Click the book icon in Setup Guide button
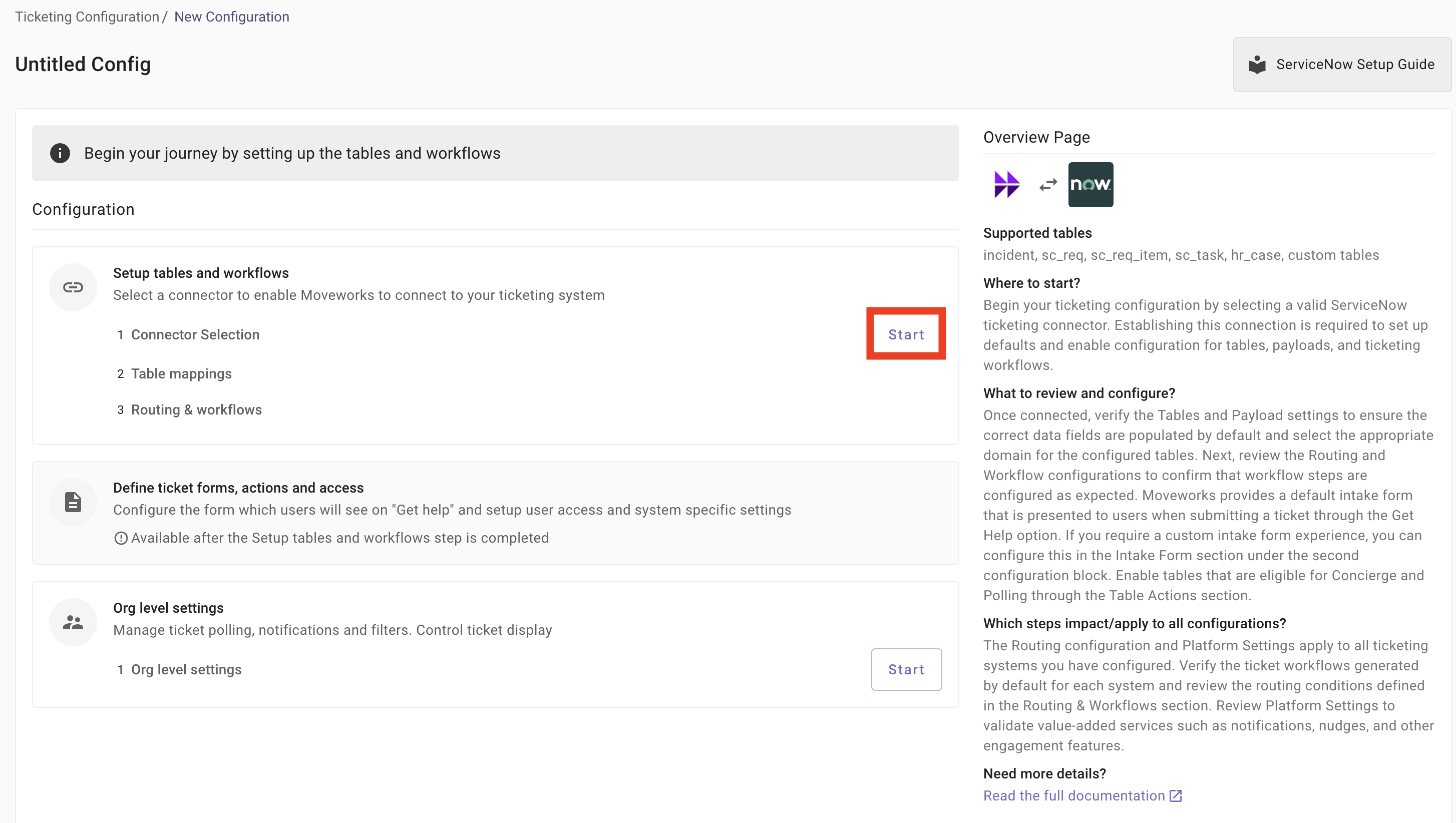This screenshot has height=823, width=1456. tap(1257, 65)
